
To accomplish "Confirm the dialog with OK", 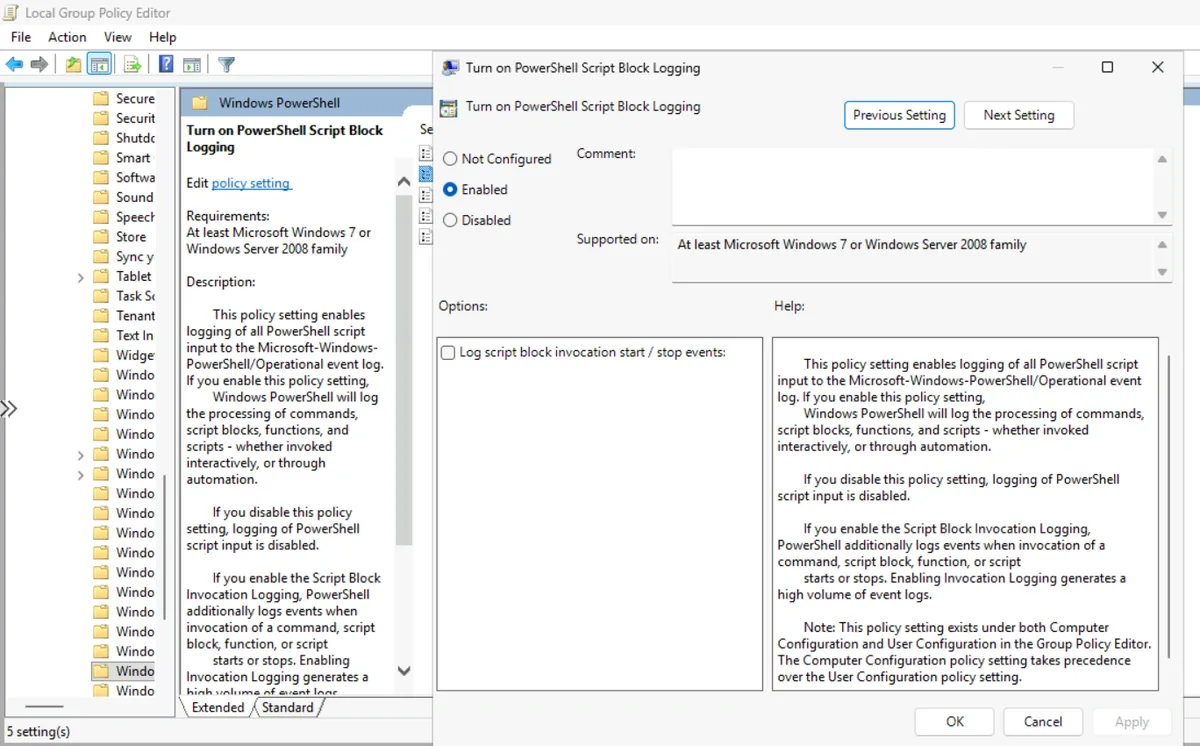I will click(955, 721).
